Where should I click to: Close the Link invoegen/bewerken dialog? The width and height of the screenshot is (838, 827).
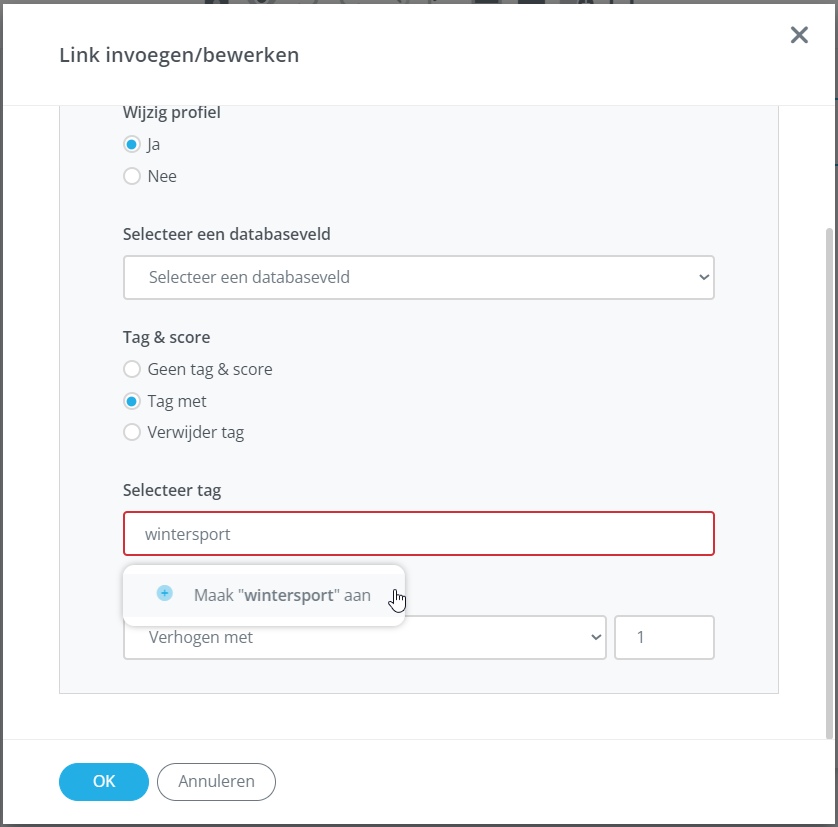799,36
